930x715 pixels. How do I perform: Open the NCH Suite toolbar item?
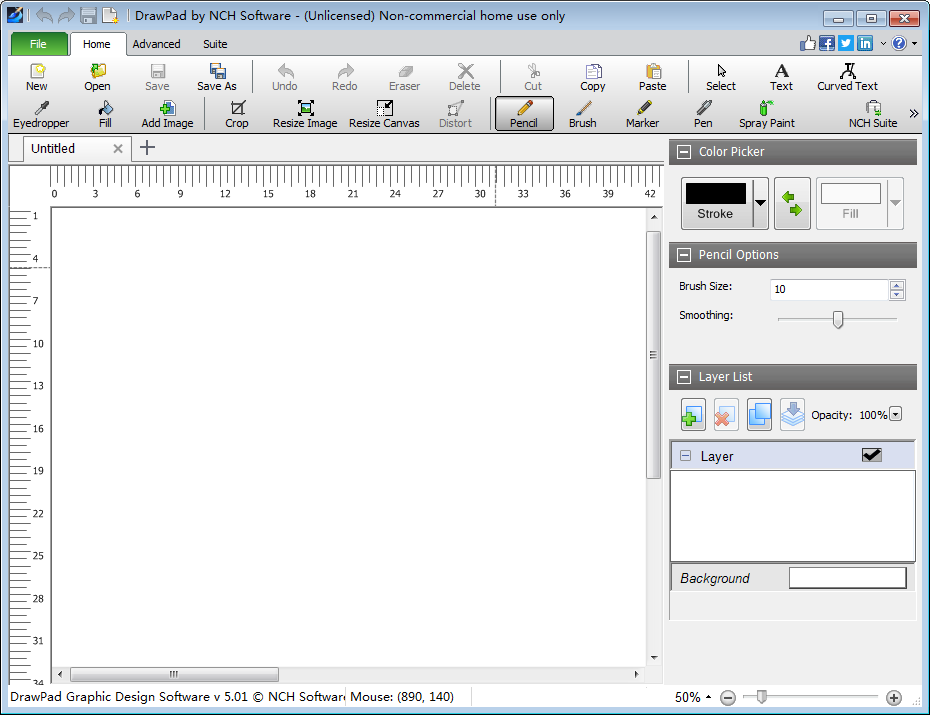[x=872, y=114]
